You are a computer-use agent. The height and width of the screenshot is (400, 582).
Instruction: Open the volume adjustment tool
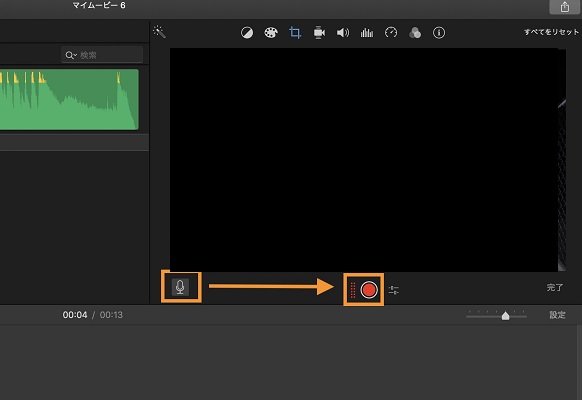point(343,33)
